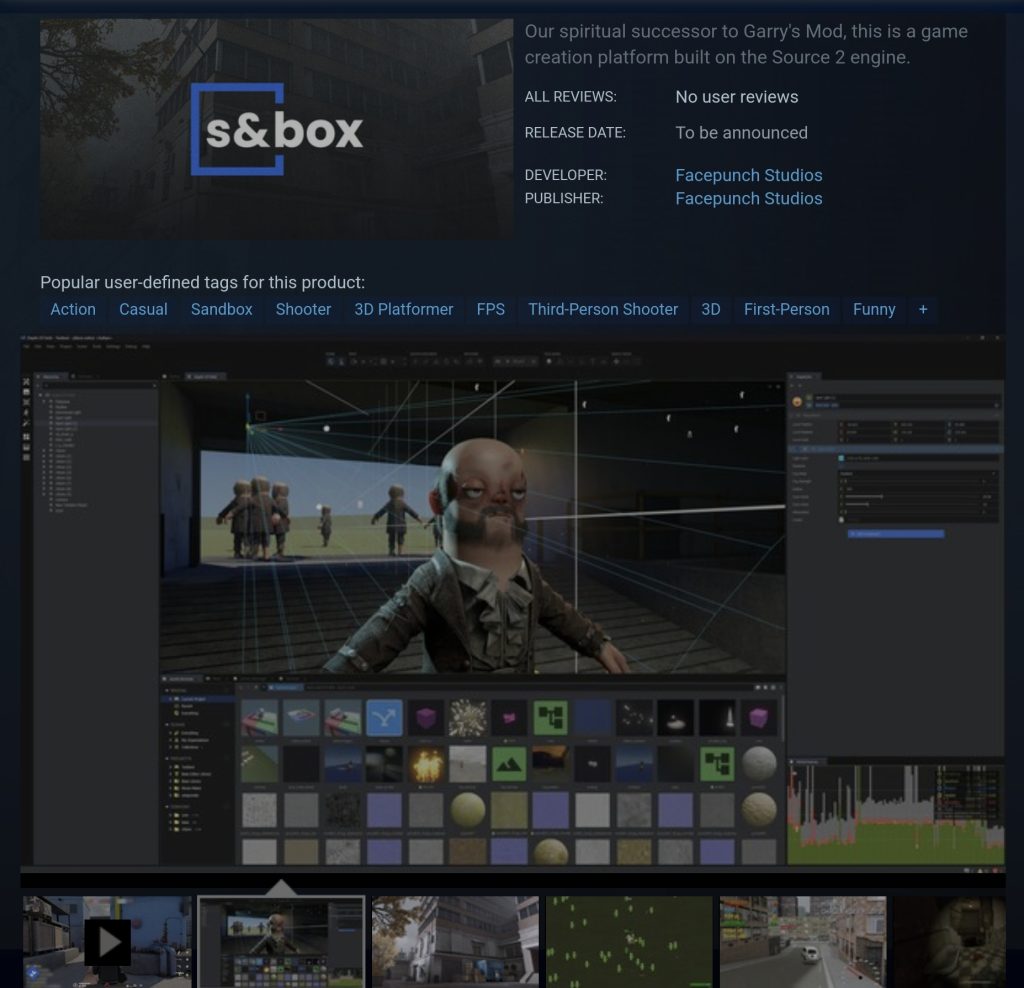
Task: Browse the First-Person tag
Action: (x=786, y=310)
